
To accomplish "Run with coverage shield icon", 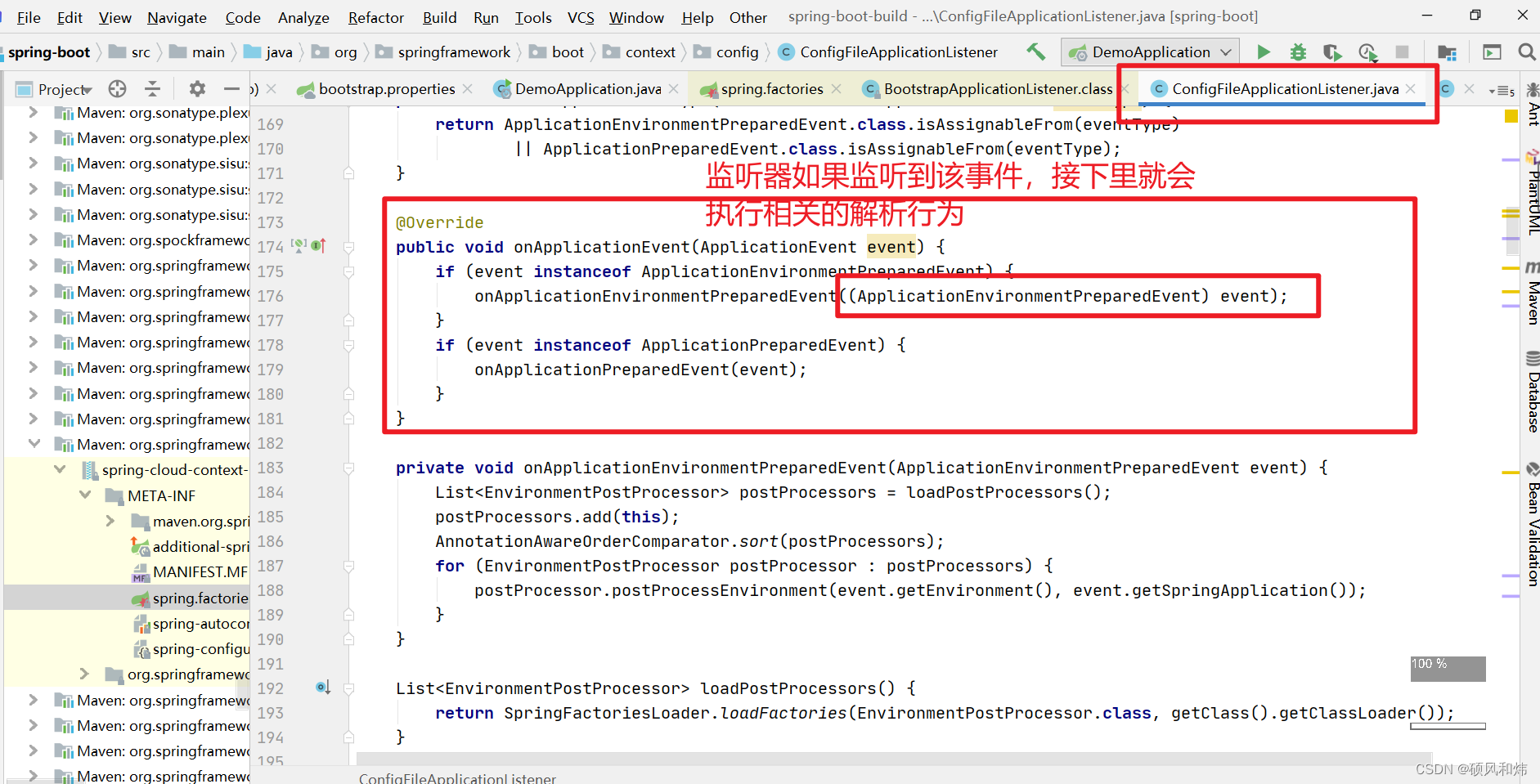I will pyautogui.click(x=1332, y=52).
